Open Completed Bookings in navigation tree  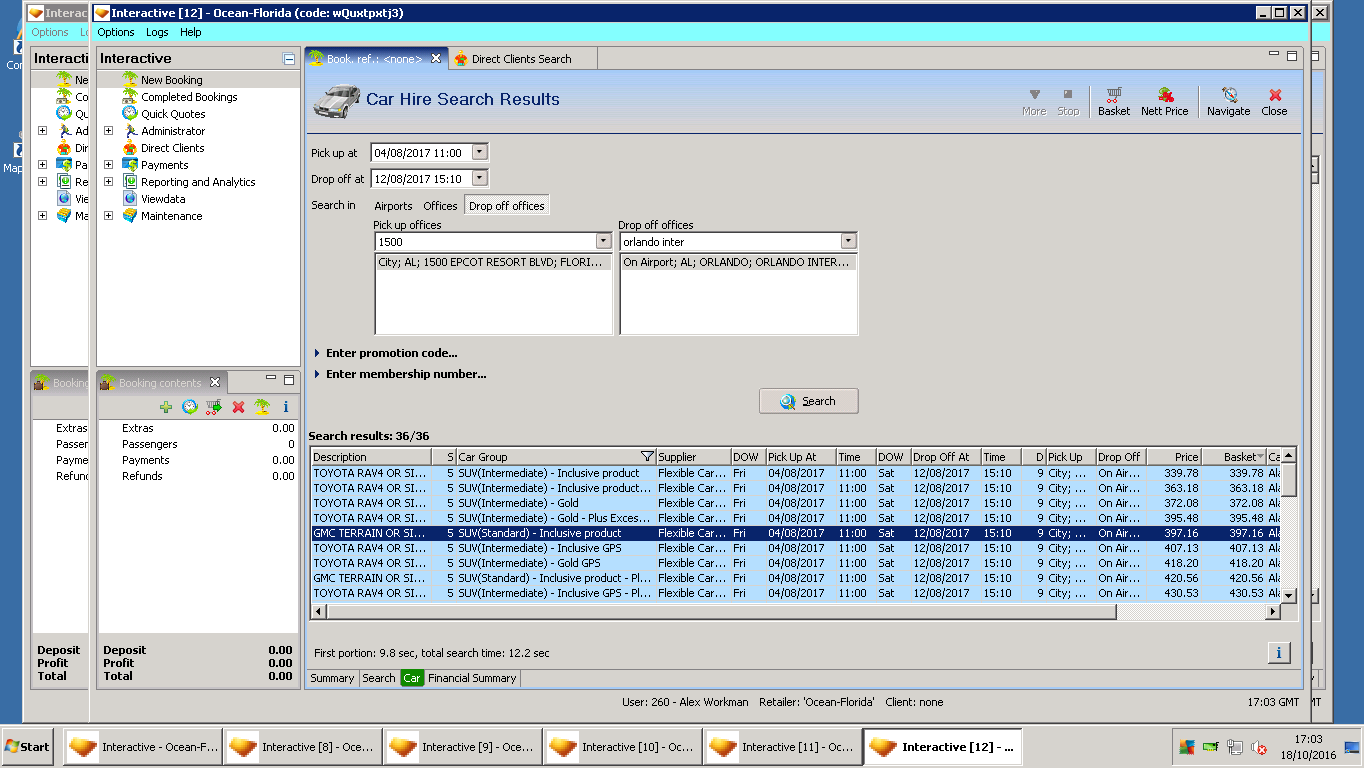189,97
